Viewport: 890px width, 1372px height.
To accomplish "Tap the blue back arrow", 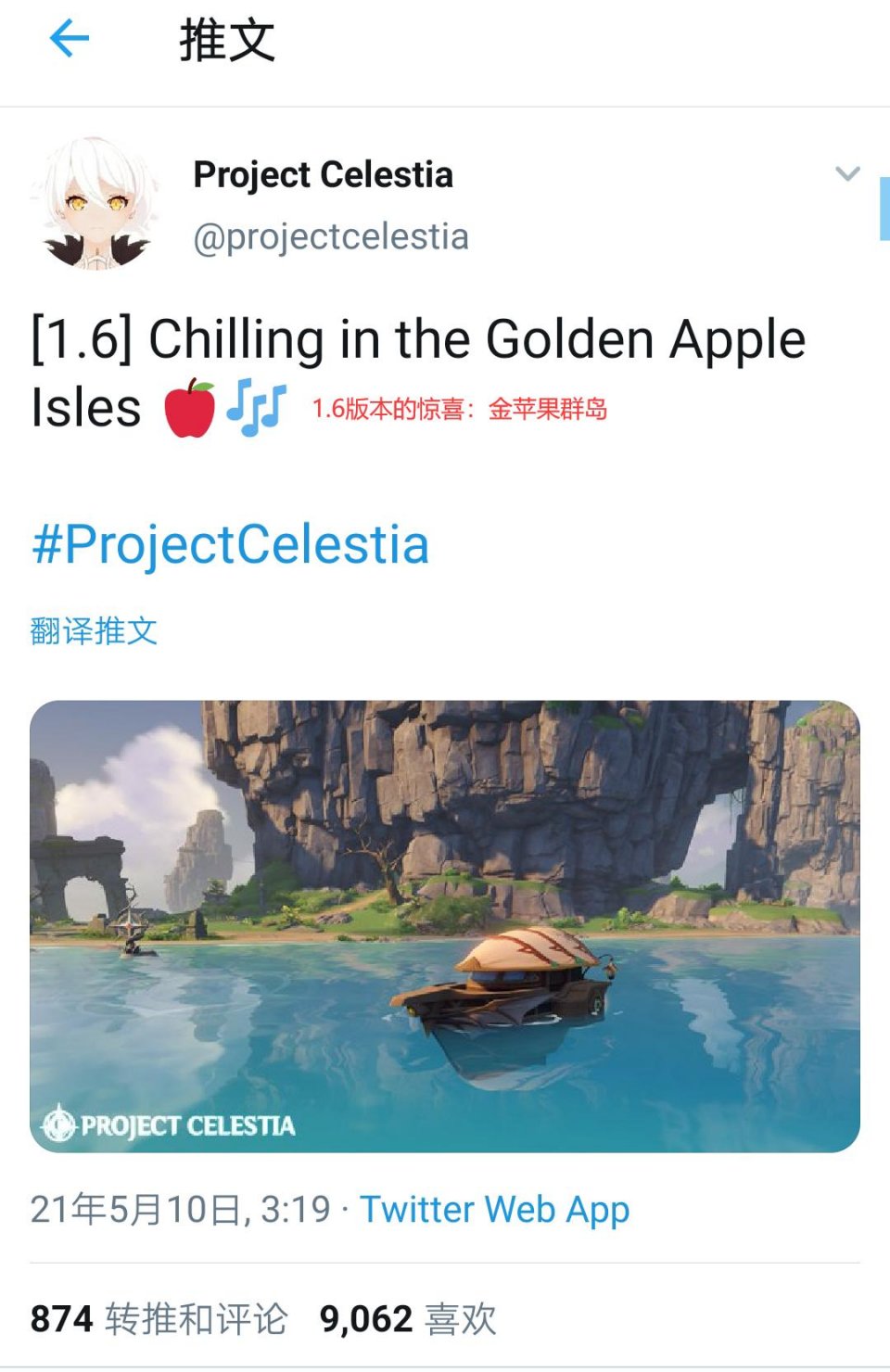I will (69, 39).
